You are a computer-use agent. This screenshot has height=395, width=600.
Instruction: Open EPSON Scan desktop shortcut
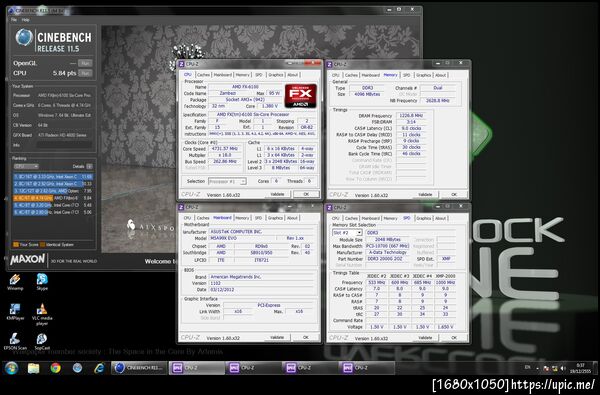(x=15, y=341)
